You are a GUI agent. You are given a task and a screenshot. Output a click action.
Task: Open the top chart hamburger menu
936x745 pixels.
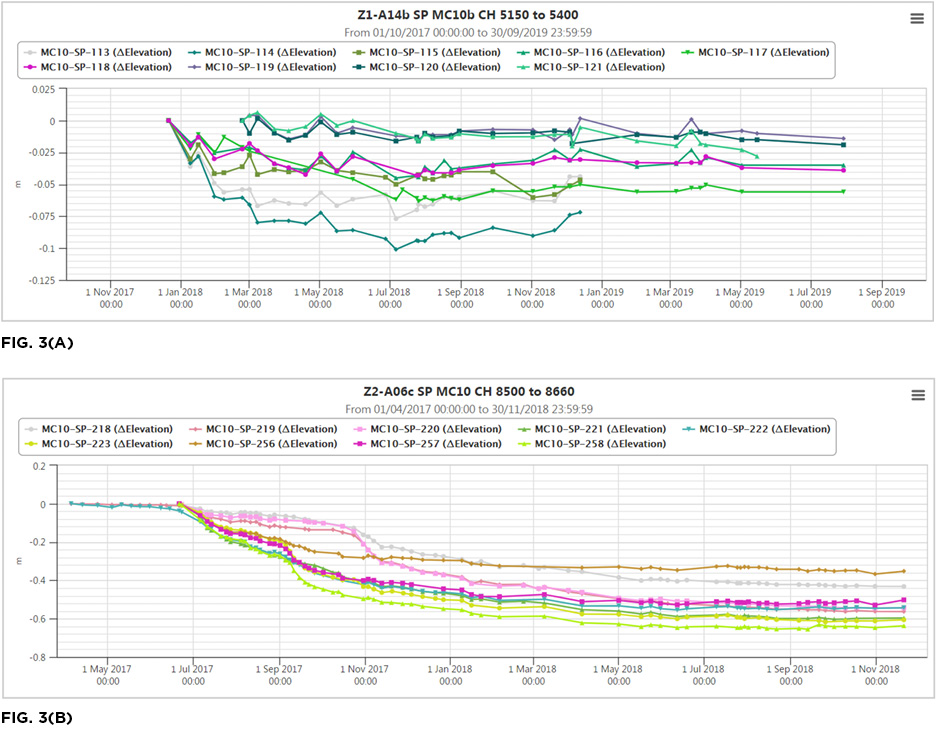917,18
